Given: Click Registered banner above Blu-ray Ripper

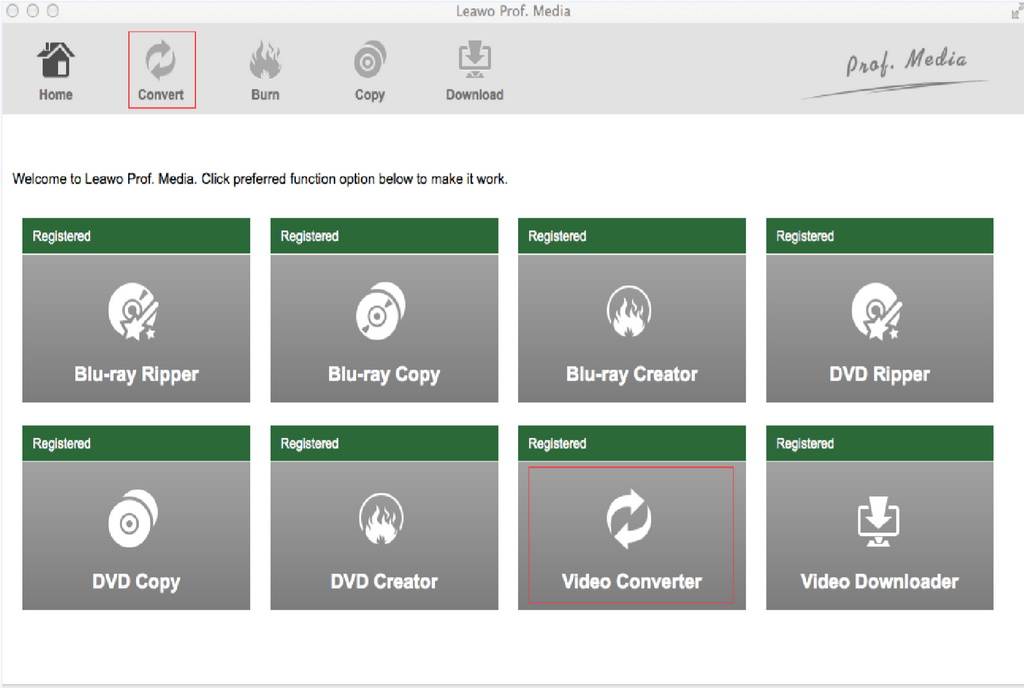Looking at the screenshot, I should 136,236.
